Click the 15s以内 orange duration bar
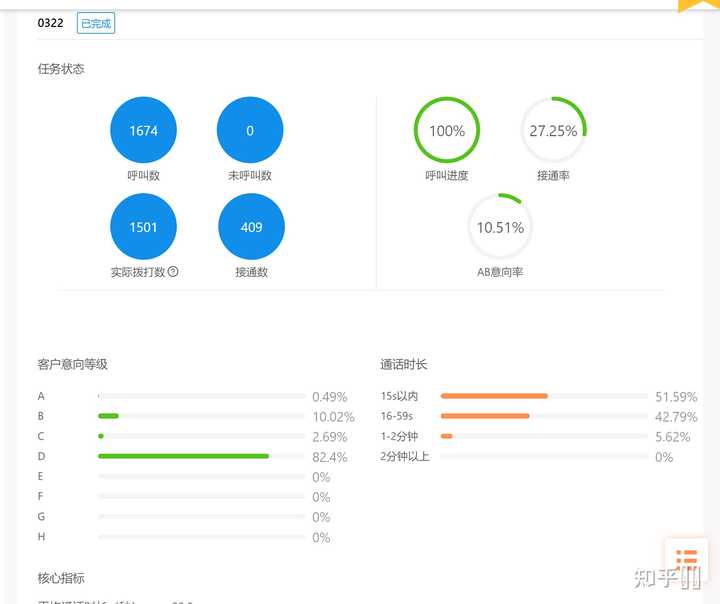Viewport: 720px width, 604px height. pyautogui.click(x=494, y=396)
